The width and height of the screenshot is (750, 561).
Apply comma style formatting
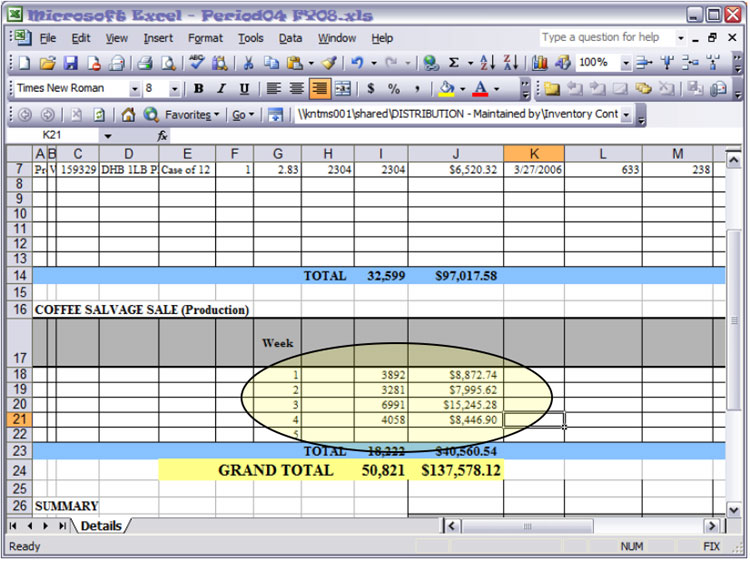coord(417,88)
